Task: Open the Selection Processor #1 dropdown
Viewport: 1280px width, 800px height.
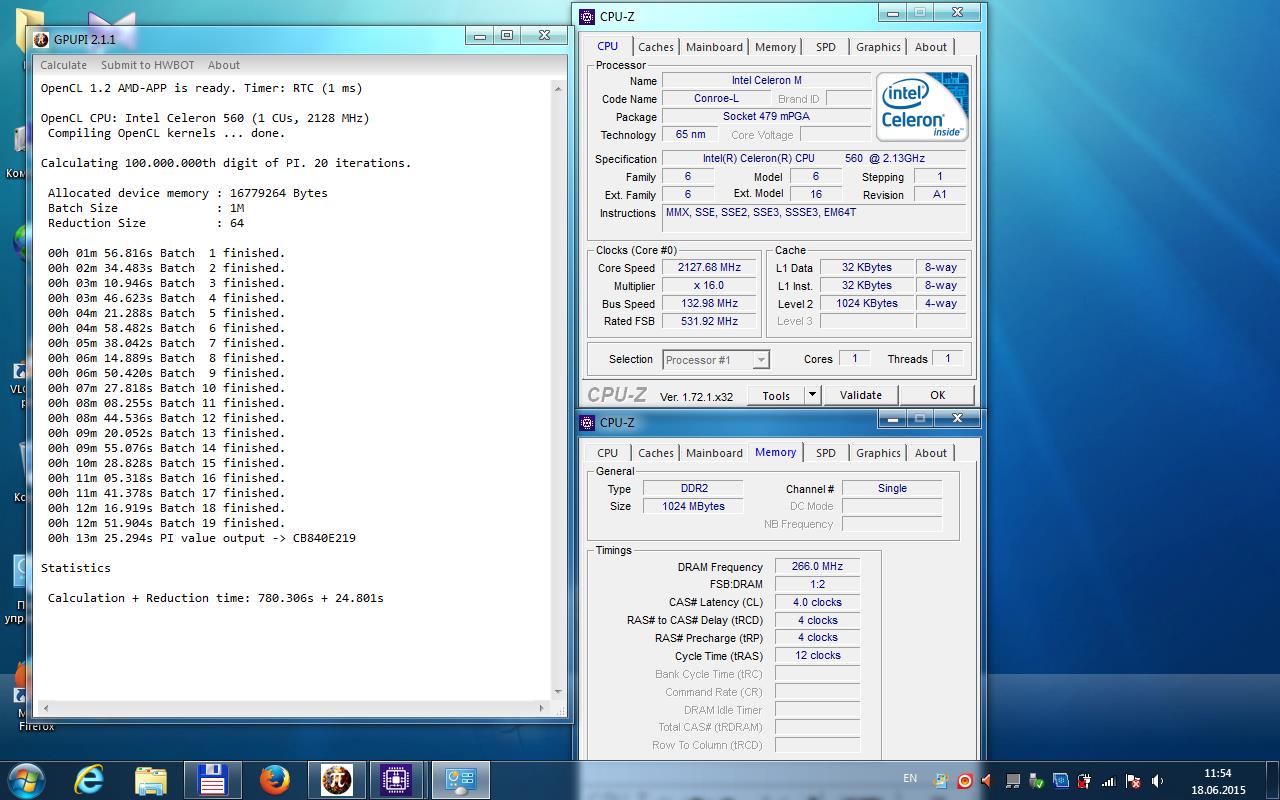Action: pyautogui.click(x=716, y=359)
